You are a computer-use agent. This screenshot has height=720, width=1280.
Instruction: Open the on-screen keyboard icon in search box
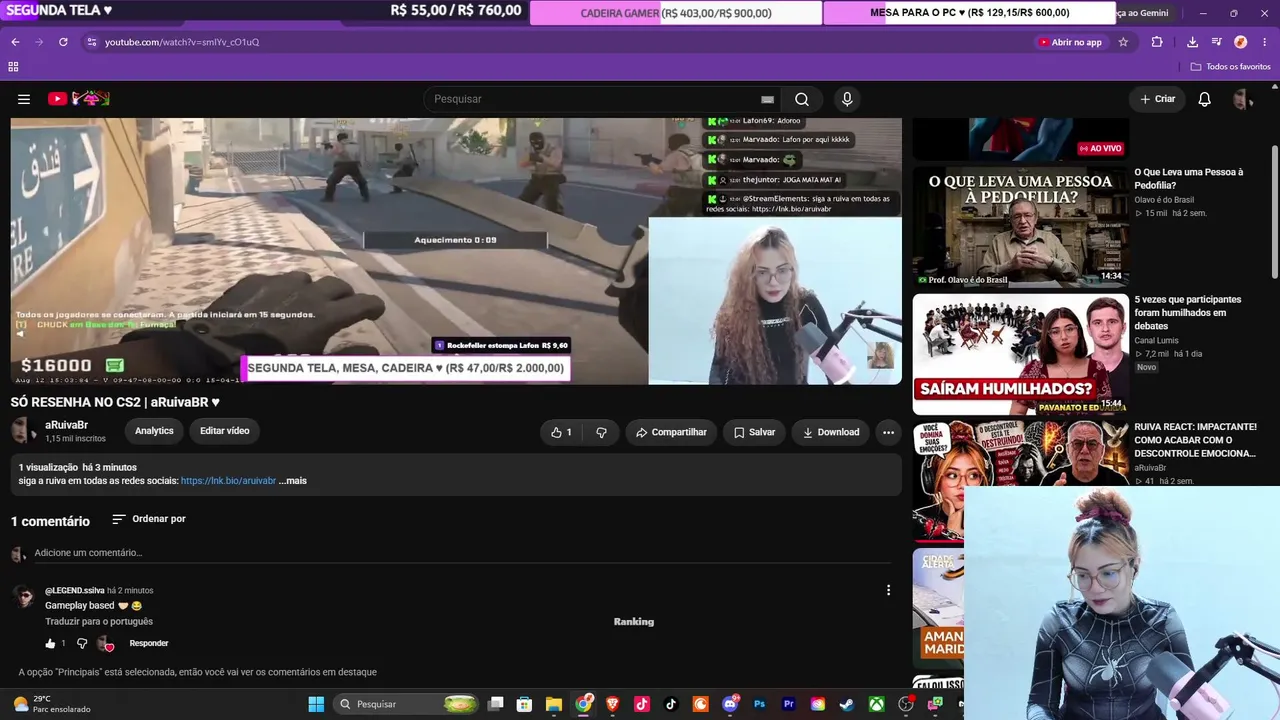[x=767, y=99]
